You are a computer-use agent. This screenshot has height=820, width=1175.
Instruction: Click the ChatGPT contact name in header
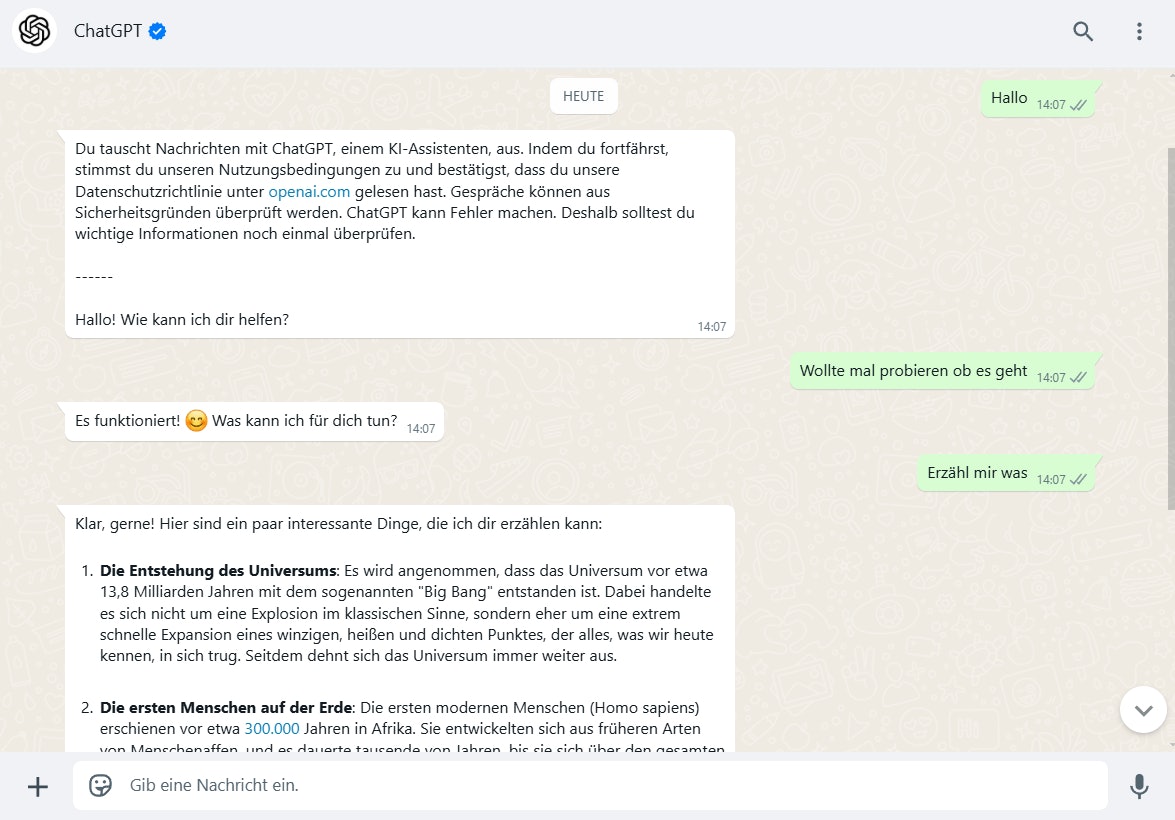coord(107,31)
